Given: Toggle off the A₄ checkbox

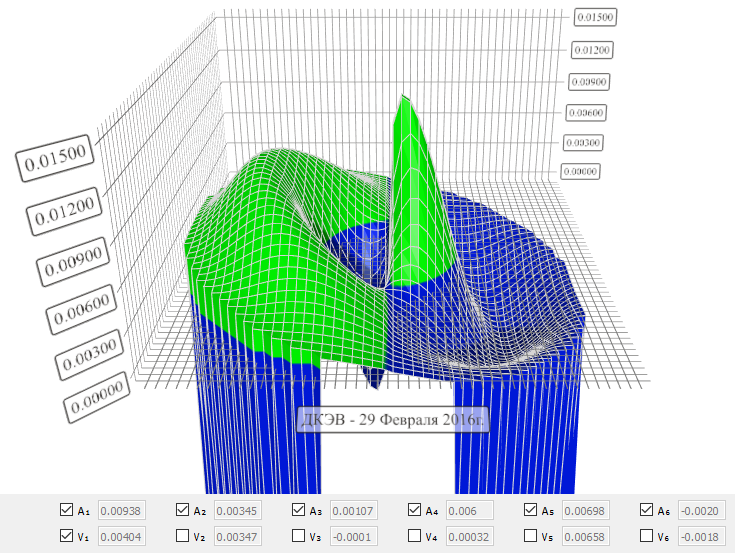Looking at the screenshot, I should [x=415, y=510].
